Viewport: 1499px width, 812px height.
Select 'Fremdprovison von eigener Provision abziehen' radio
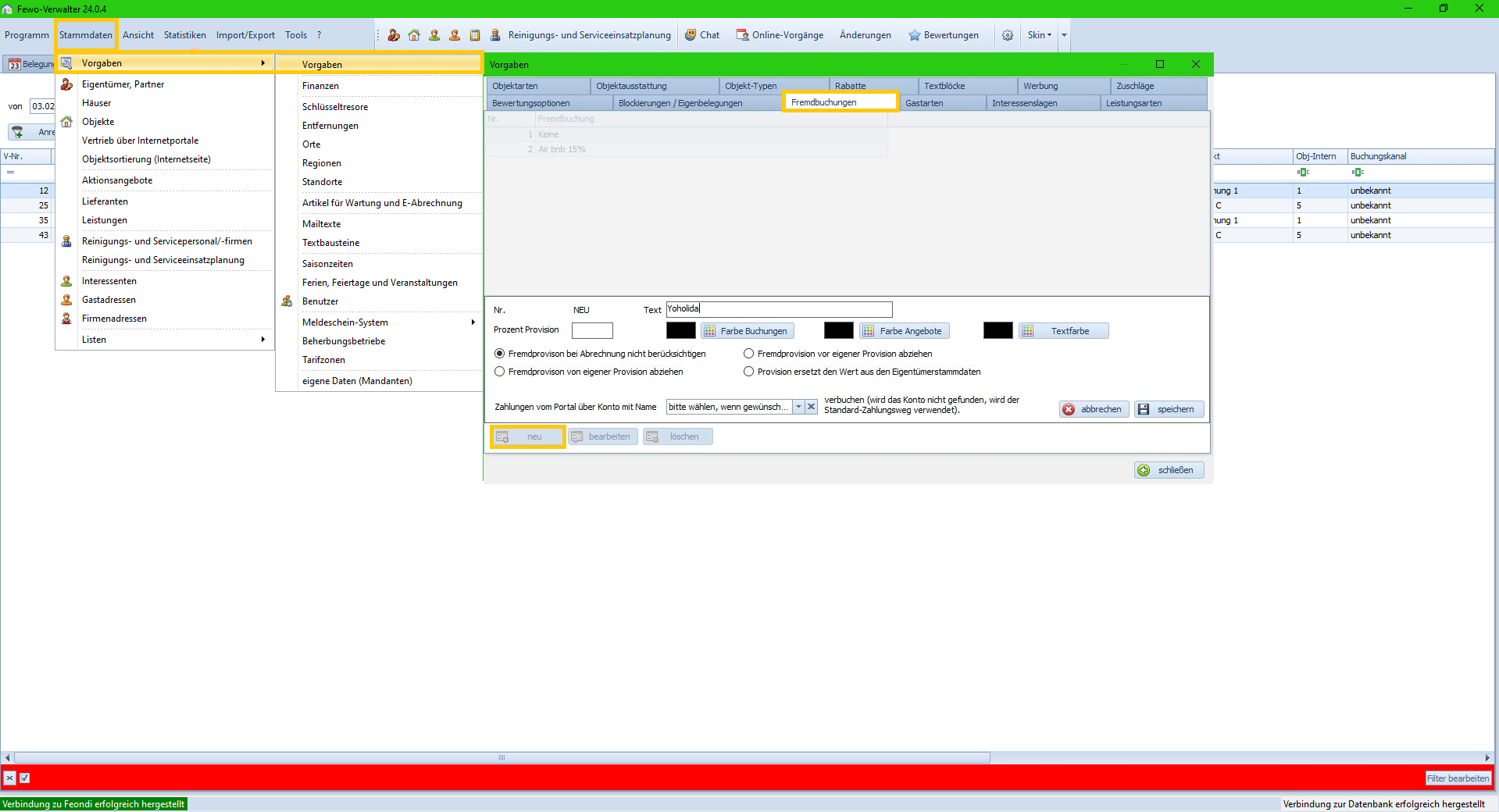point(500,372)
